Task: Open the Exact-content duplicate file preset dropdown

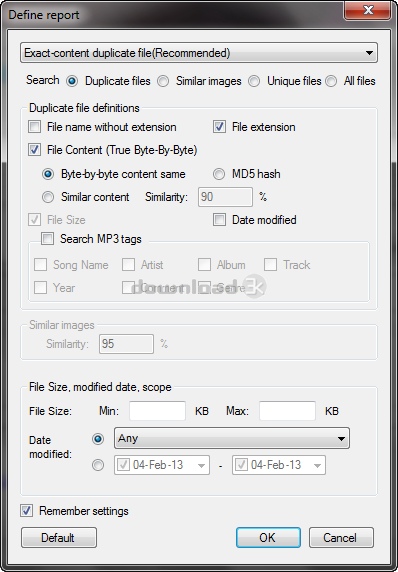Action: [199, 53]
